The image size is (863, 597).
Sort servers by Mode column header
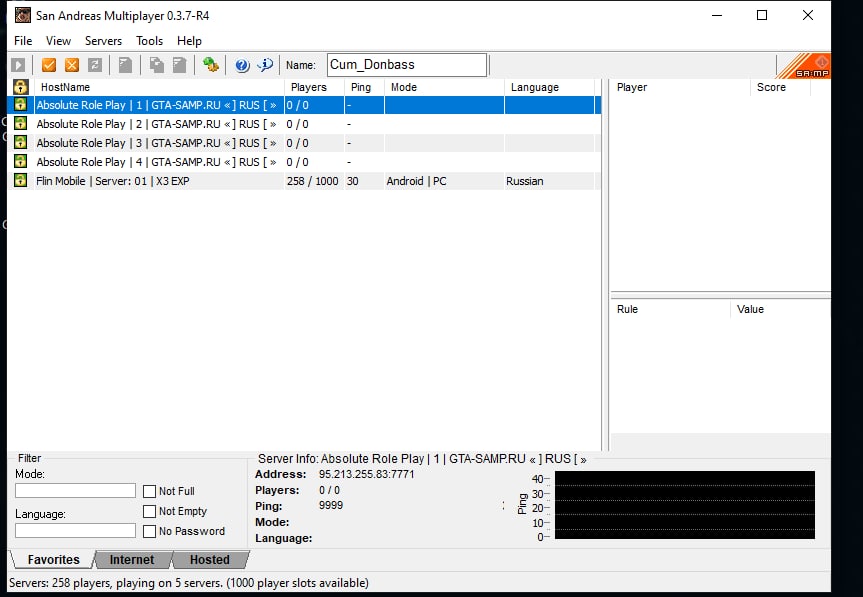[x=444, y=87]
